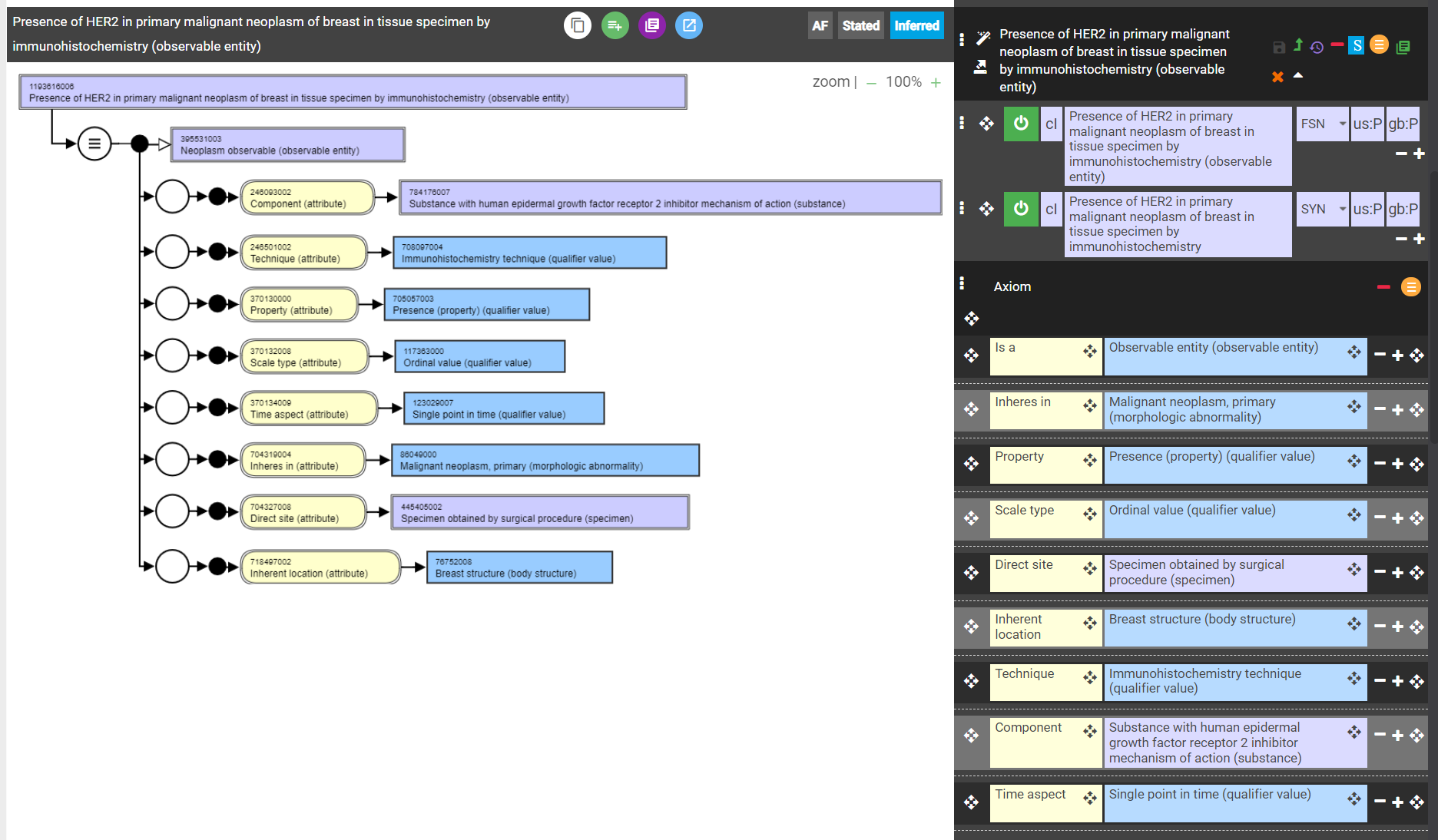This screenshot has width=1438, height=840.
Task: Click the 'Is a' attribute type field
Action: click(1045, 356)
